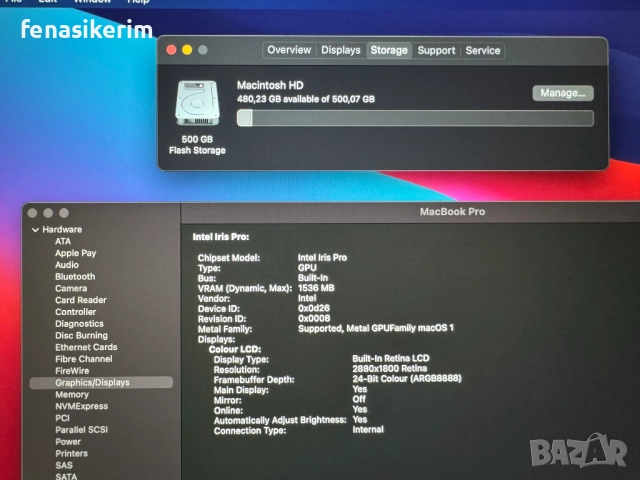Click the Intel Iris Pro heading

click(x=221, y=237)
